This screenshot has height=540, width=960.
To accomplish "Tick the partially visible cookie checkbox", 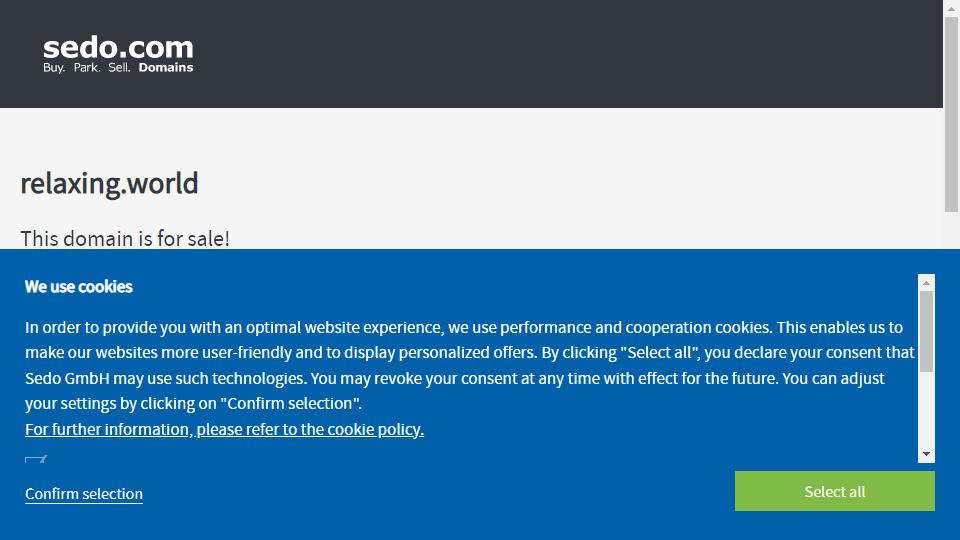I will 36,459.
